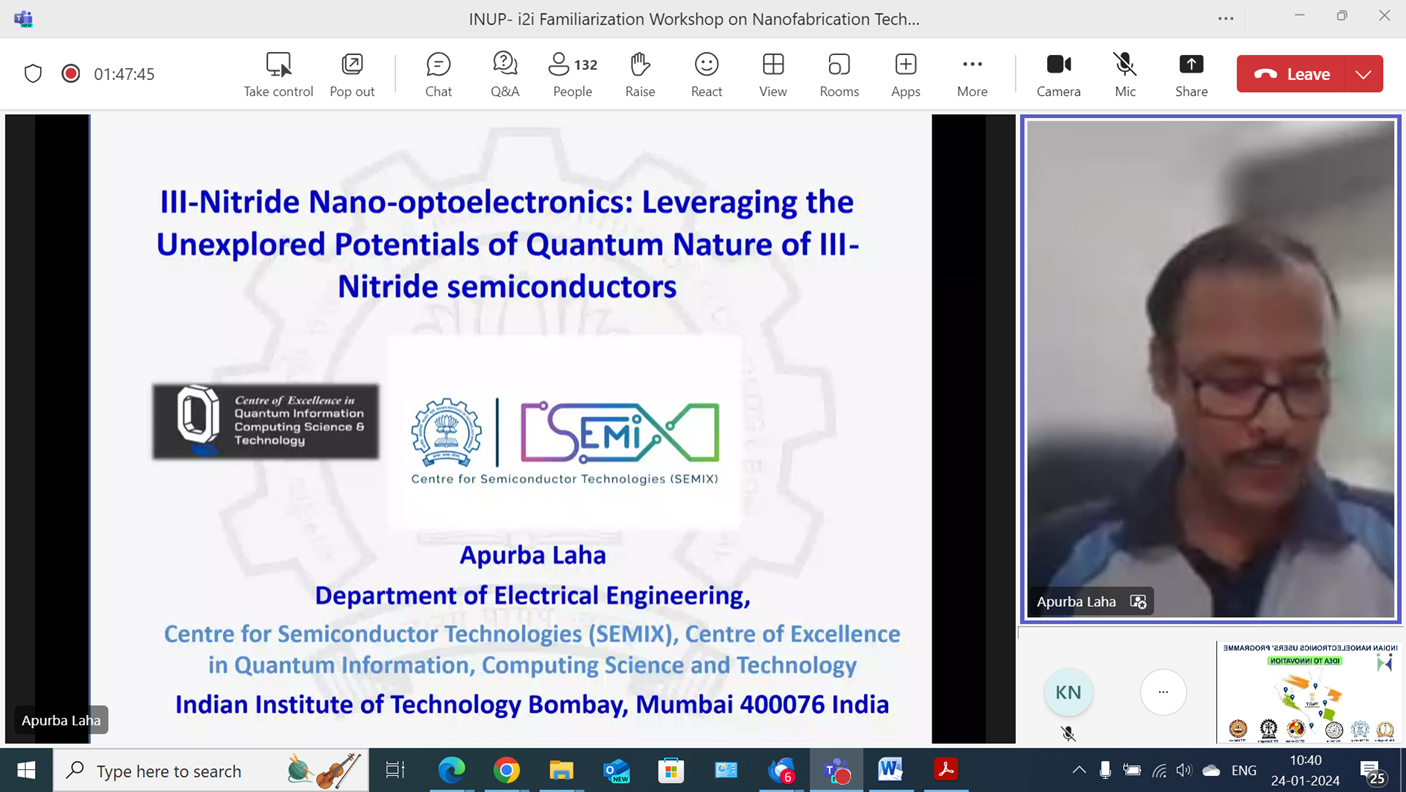The image size is (1406, 792).
Task: Unmute the Mic
Action: coord(1125,75)
